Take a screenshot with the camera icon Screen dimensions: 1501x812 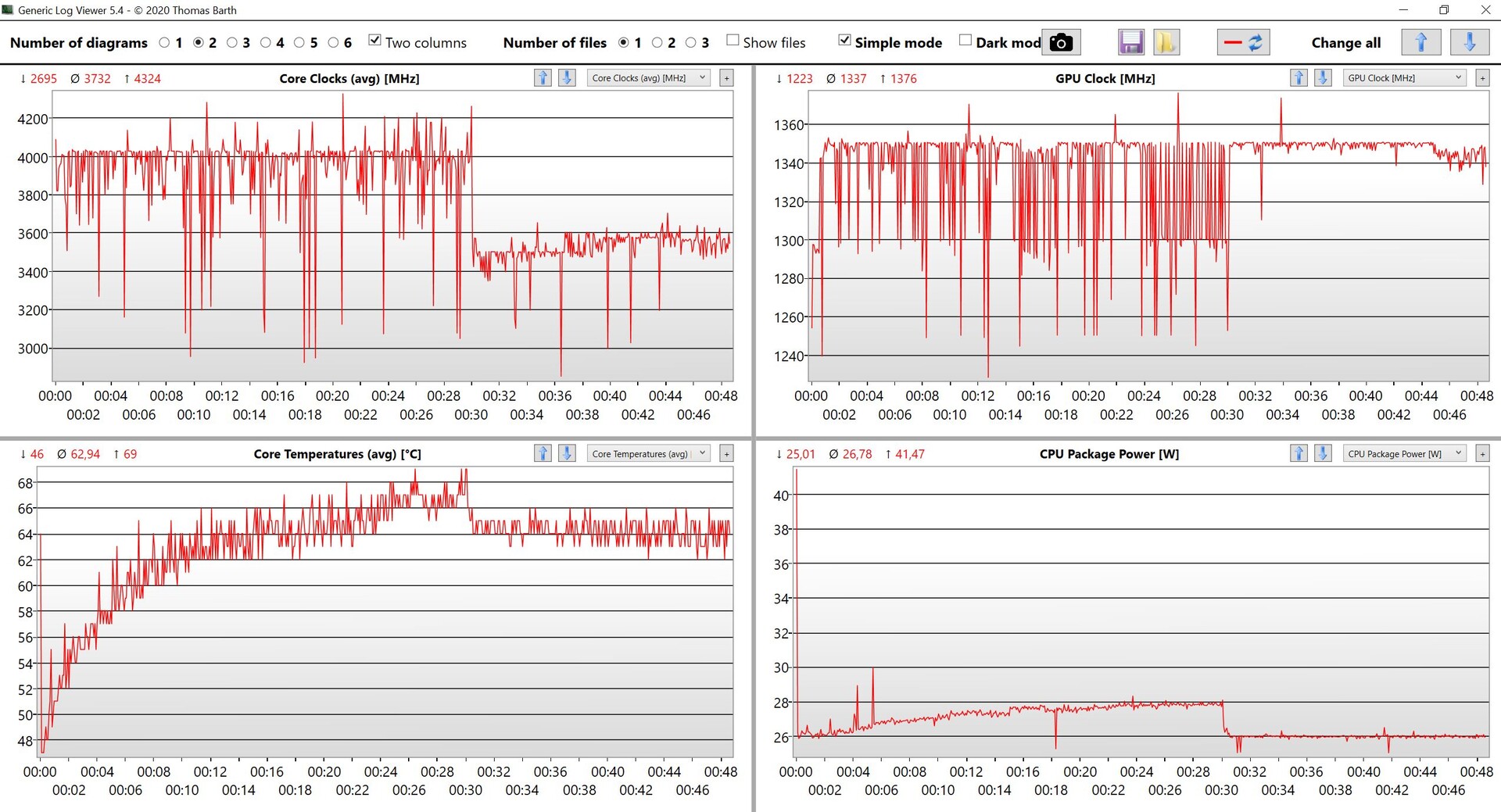pos(1061,42)
